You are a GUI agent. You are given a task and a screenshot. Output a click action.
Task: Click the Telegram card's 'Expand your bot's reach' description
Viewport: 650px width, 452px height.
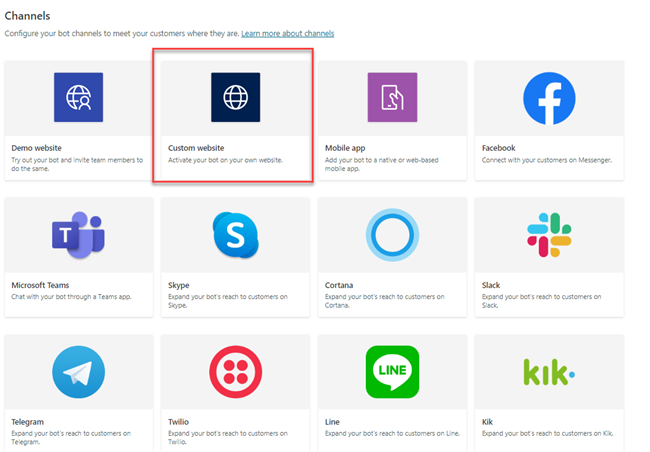(x=71, y=437)
